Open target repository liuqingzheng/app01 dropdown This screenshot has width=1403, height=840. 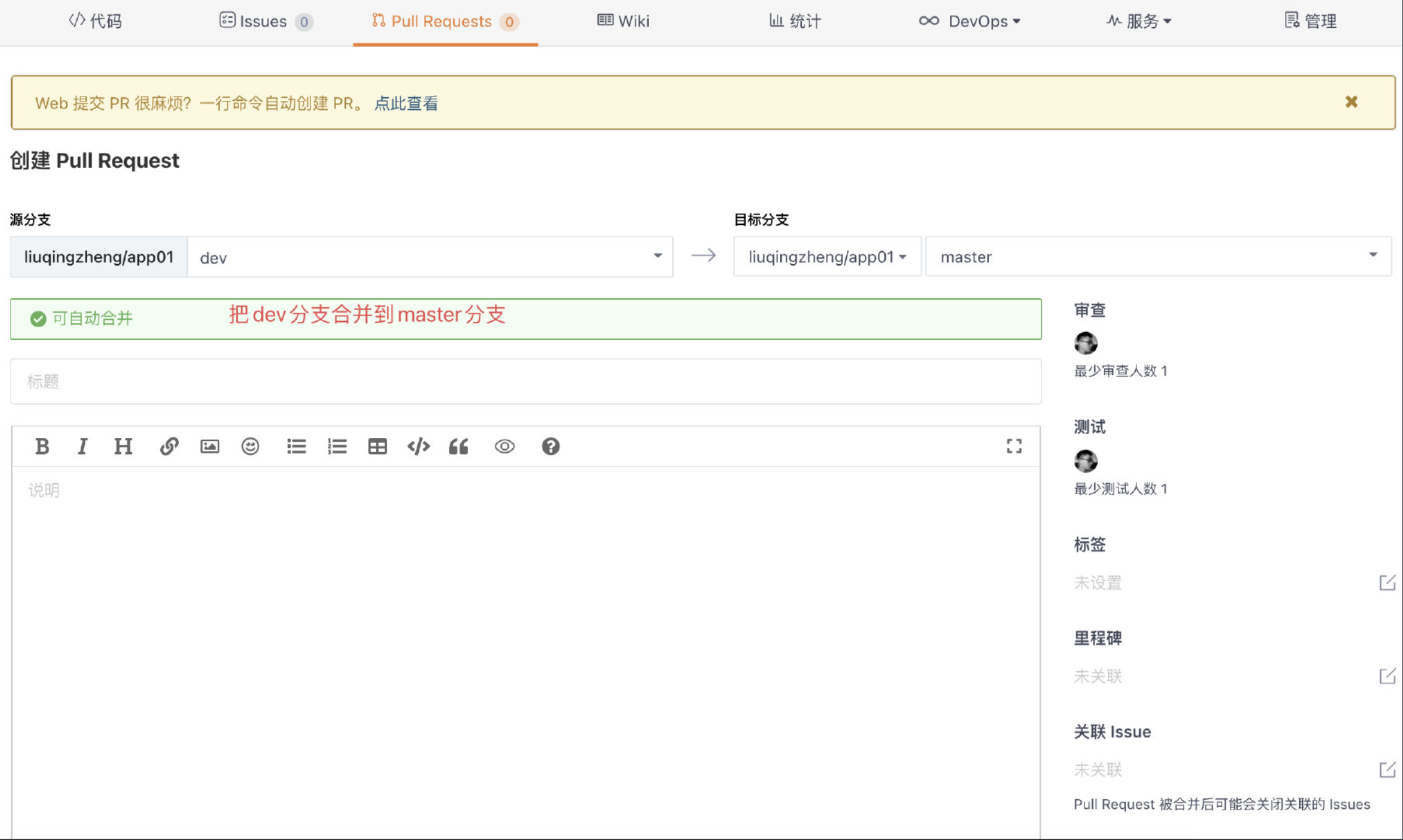[827, 257]
